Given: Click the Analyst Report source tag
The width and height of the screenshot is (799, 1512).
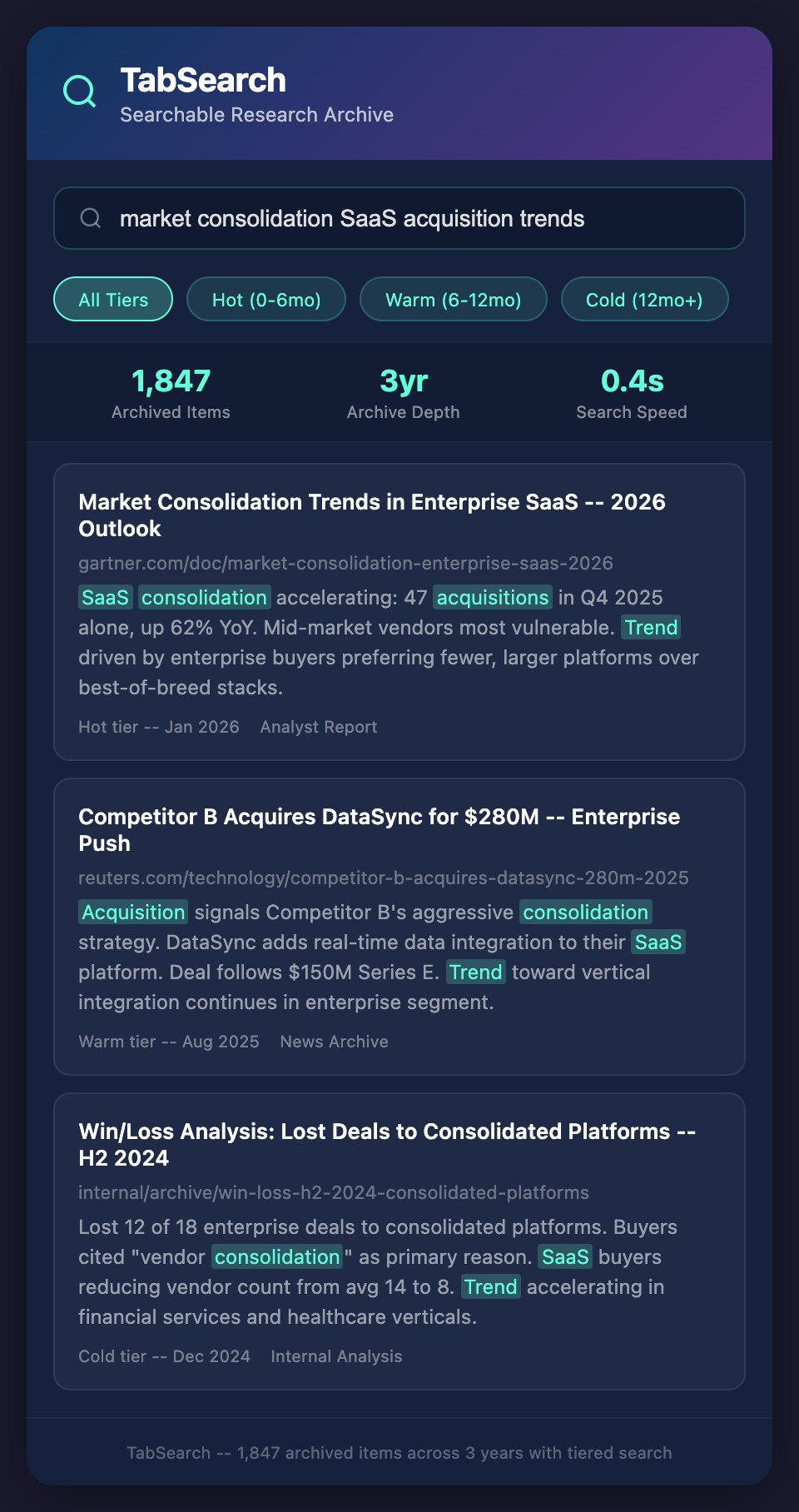Looking at the screenshot, I should click(318, 727).
